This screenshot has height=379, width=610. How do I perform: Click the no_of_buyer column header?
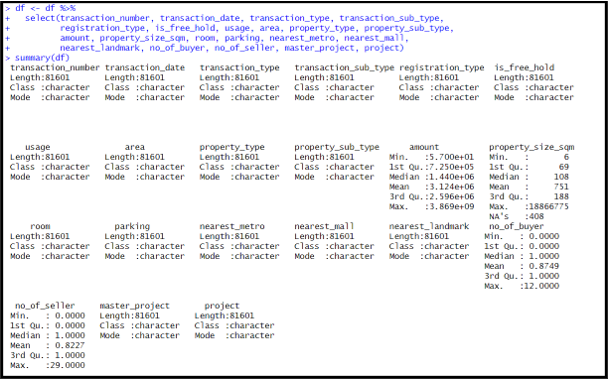tap(516, 226)
